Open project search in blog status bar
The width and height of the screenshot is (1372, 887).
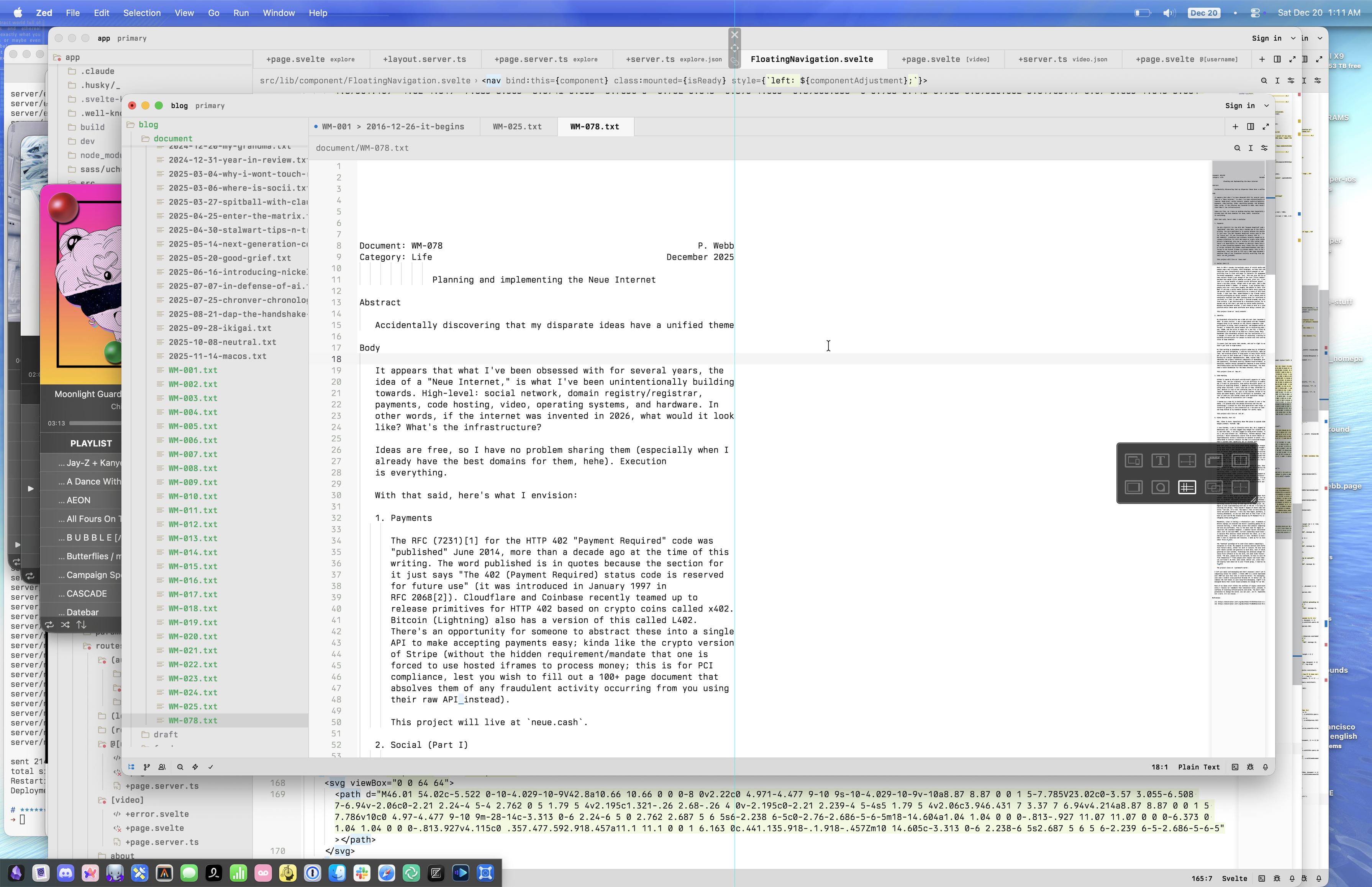pyautogui.click(x=180, y=767)
